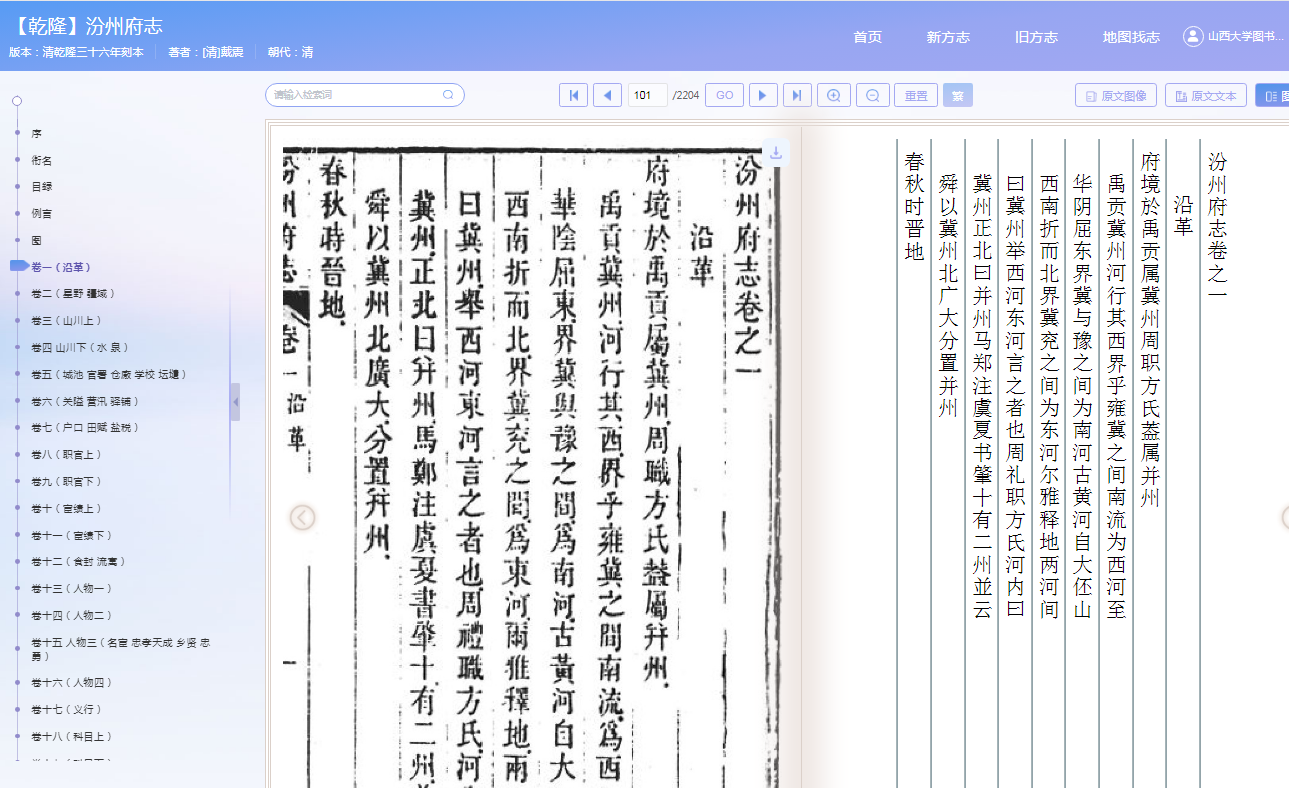Go to the previous page
The height and width of the screenshot is (788, 1289).
click(x=607, y=95)
